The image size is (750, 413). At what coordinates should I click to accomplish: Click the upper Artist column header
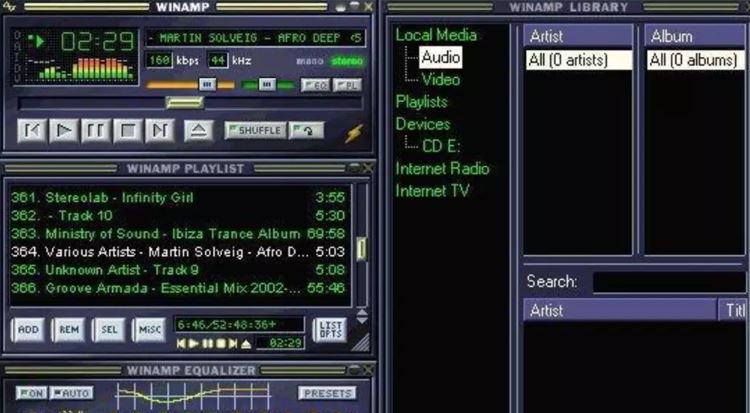(578, 36)
